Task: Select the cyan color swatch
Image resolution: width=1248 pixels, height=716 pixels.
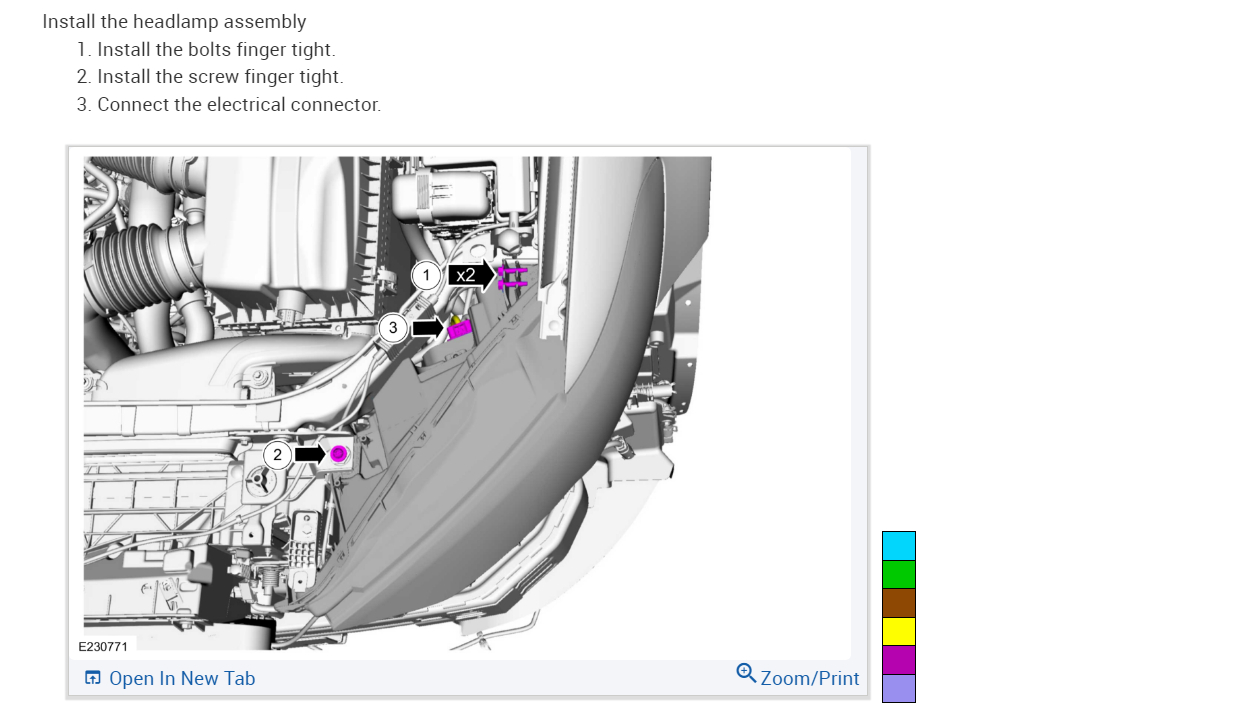Action: pyautogui.click(x=899, y=546)
